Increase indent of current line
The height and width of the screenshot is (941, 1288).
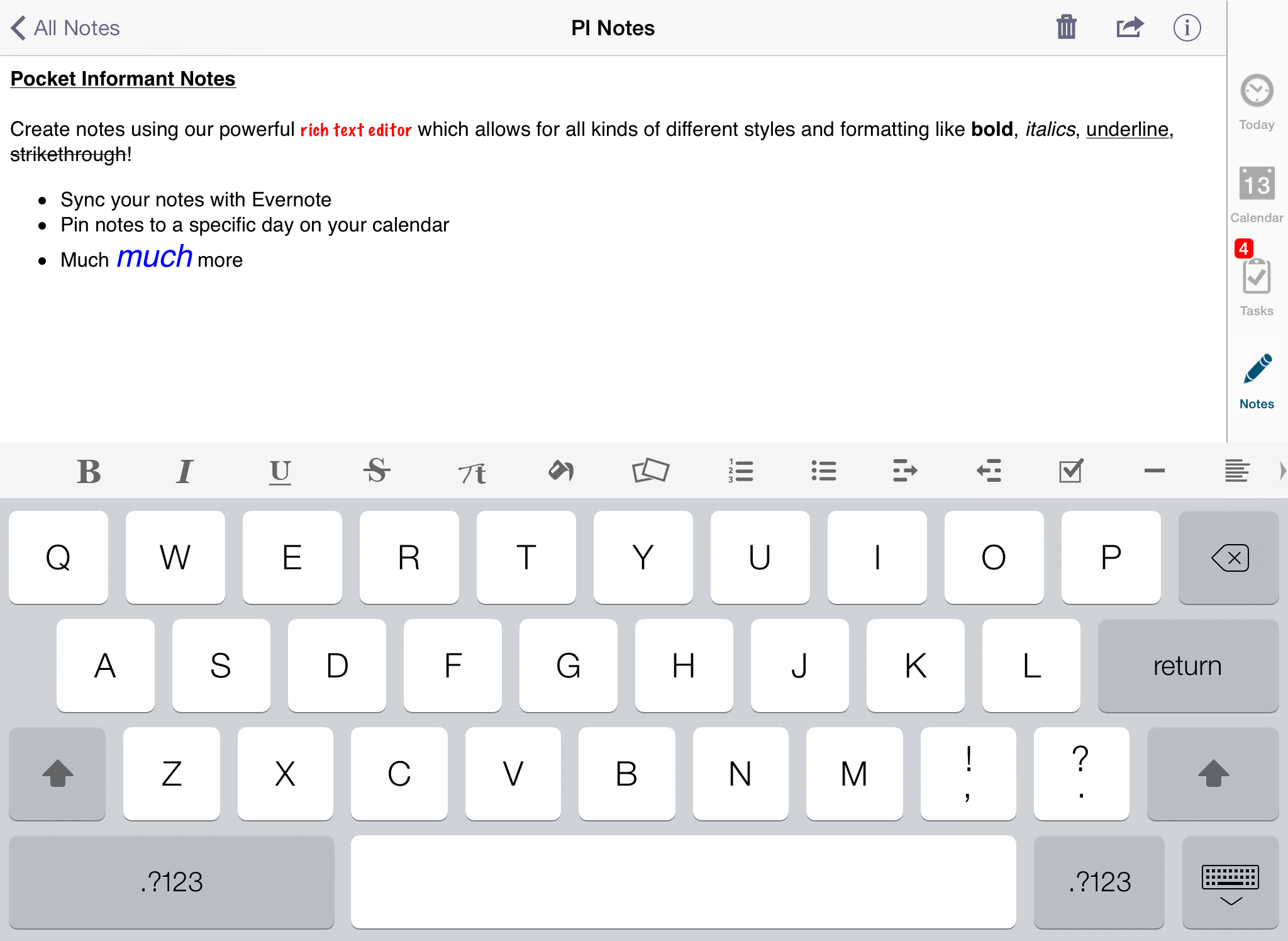(x=905, y=471)
